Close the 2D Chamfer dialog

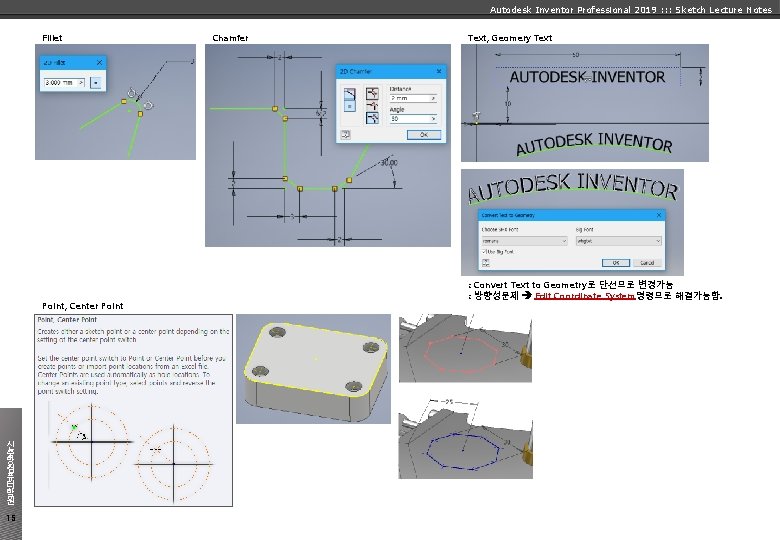[439, 71]
